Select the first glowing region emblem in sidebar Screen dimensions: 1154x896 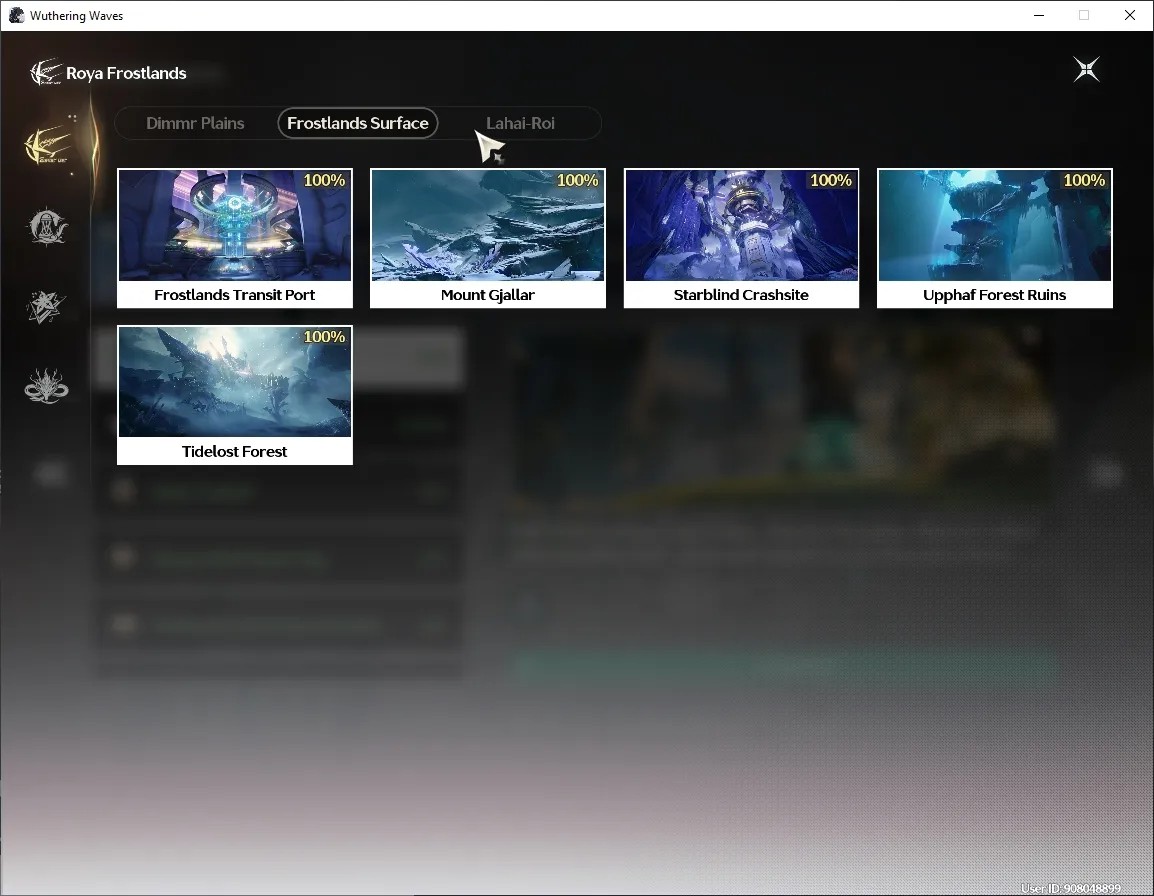coord(47,144)
